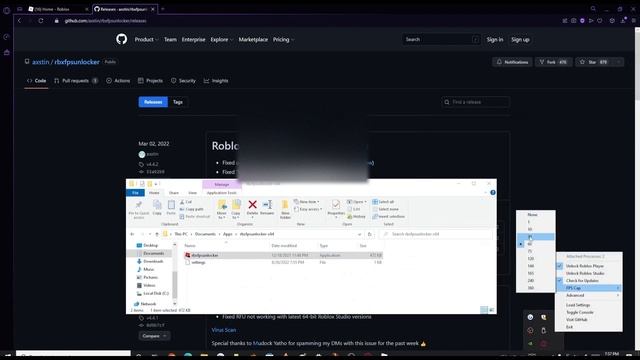The image size is (640, 360).
Task: Go up one folder in Explorer
Action: pyautogui.click(x=157, y=234)
